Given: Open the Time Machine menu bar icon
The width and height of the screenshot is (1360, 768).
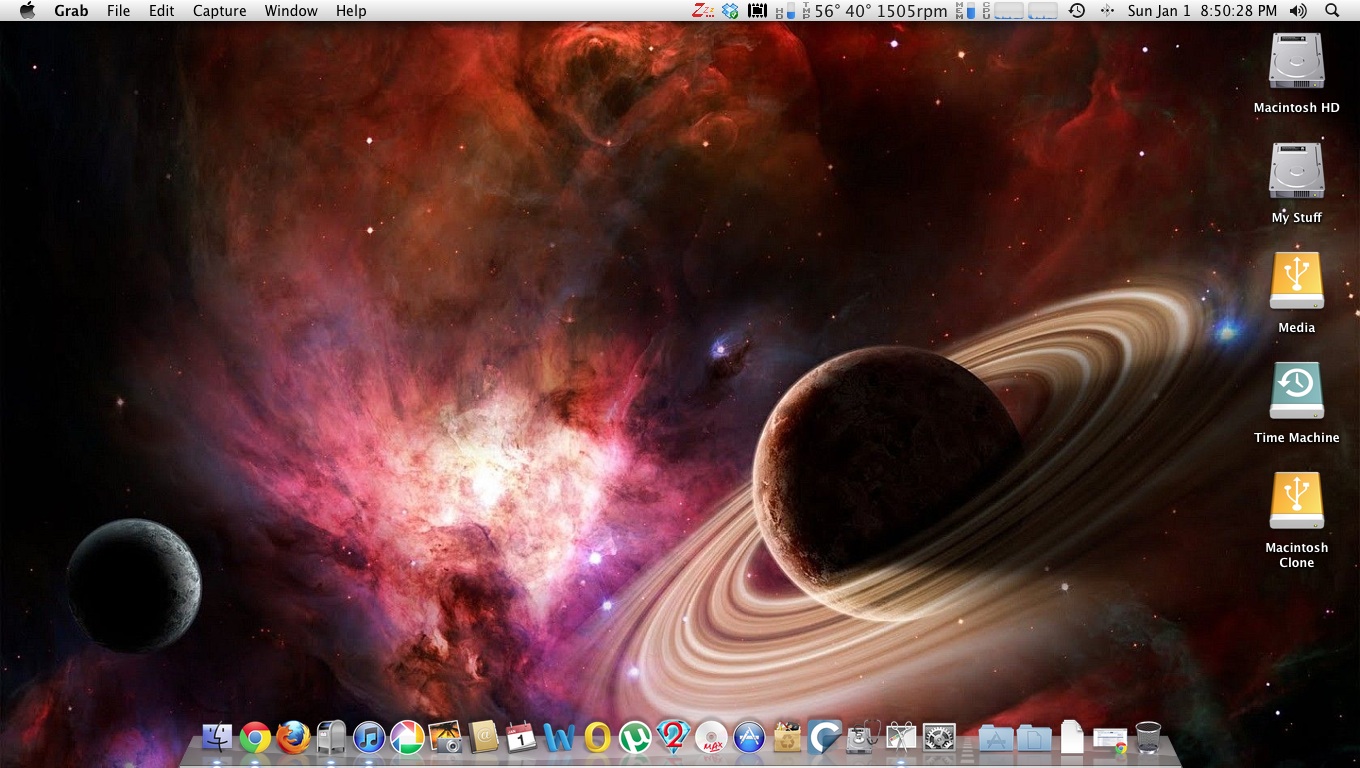Looking at the screenshot, I should tap(1077, 11).
